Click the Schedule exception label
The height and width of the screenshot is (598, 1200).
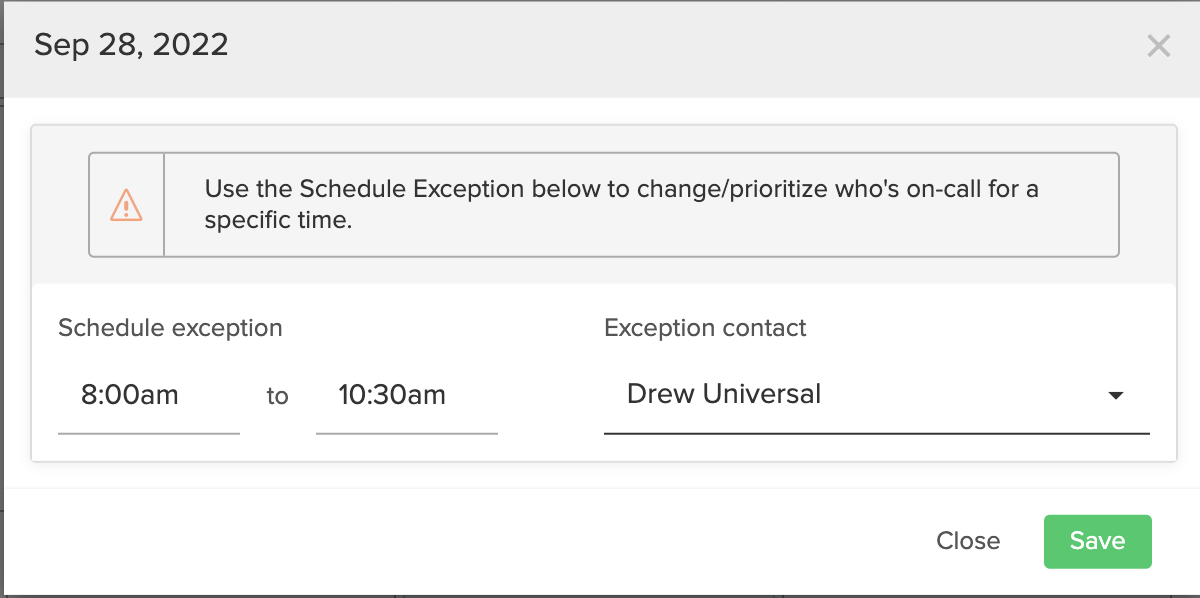(170, 328)
